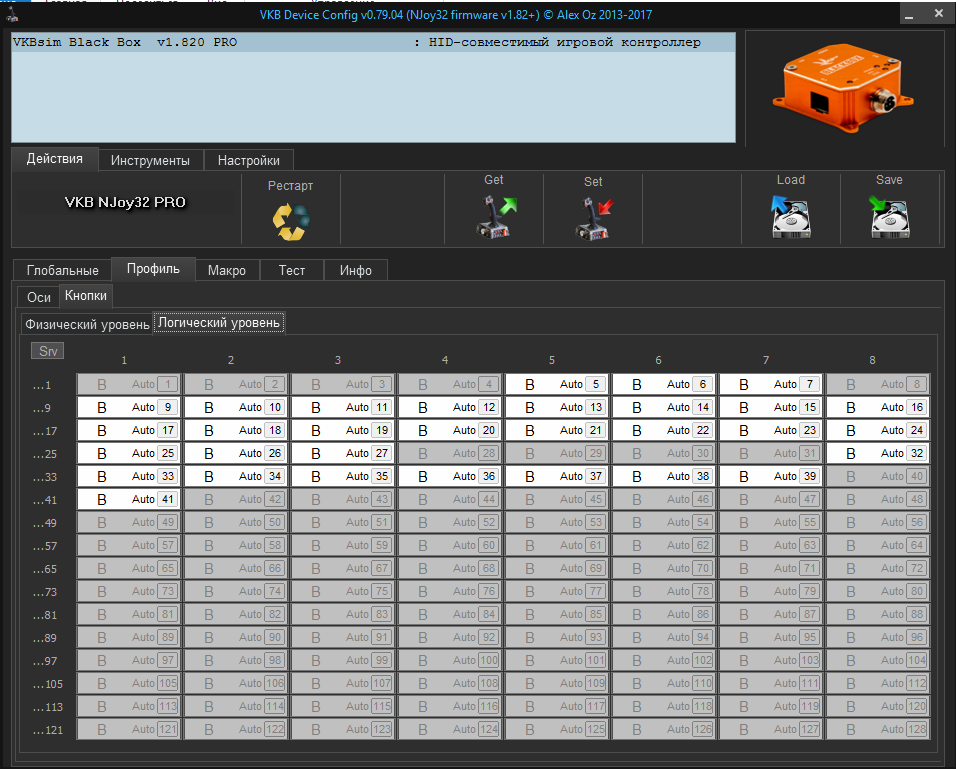
Task: Click the Load hard drive icon
Action: (791, 216)
